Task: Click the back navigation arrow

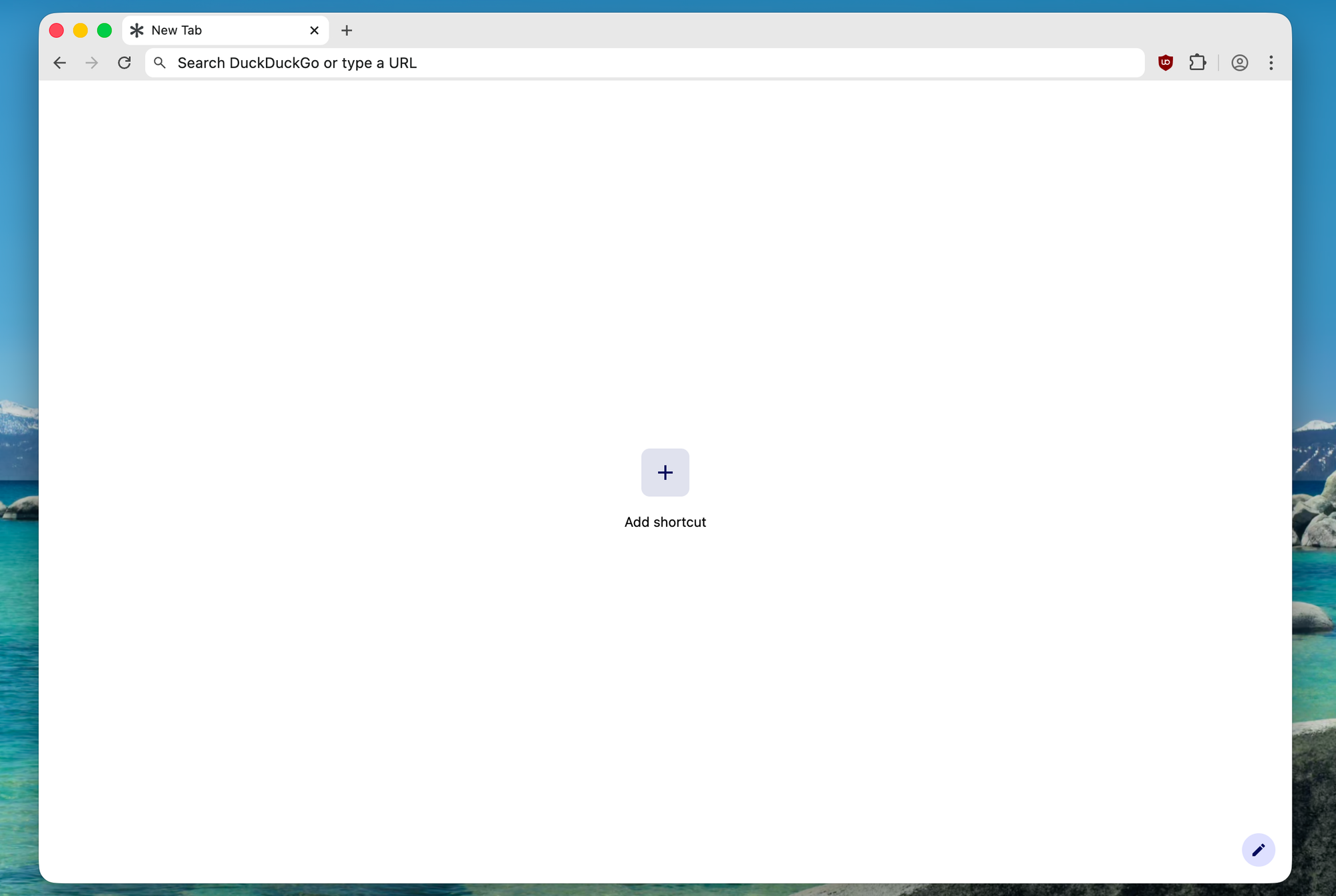Action: [59, 63]
